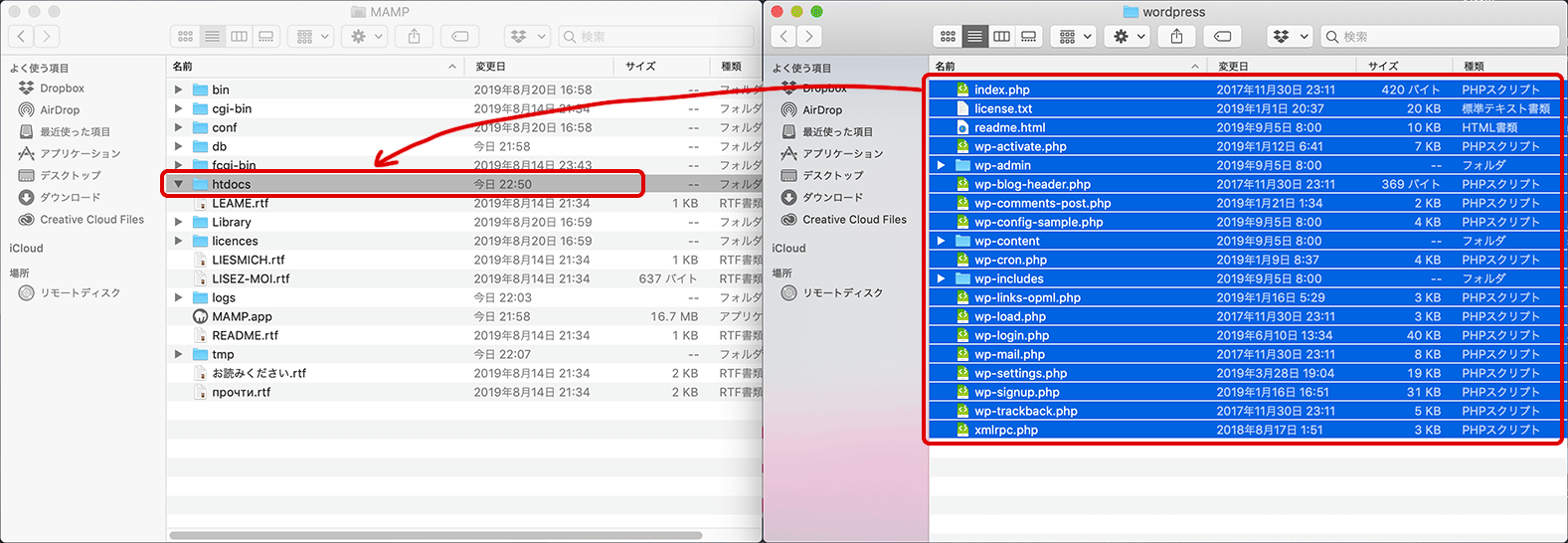This screenshot has width=1568, height=543.
Task: Click Edit Tags button in MAMP window
Action: click(460, 37)
